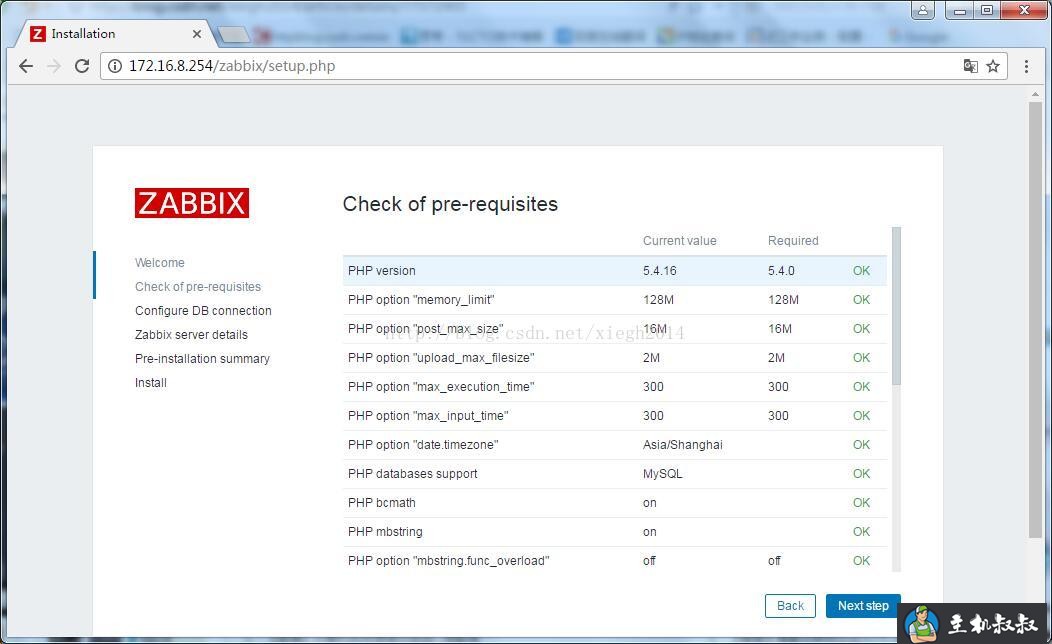The width and height of the screenshot is (1052, 644).
Task: Open Configure DB connection step
Action: click(x=203, y=310)
